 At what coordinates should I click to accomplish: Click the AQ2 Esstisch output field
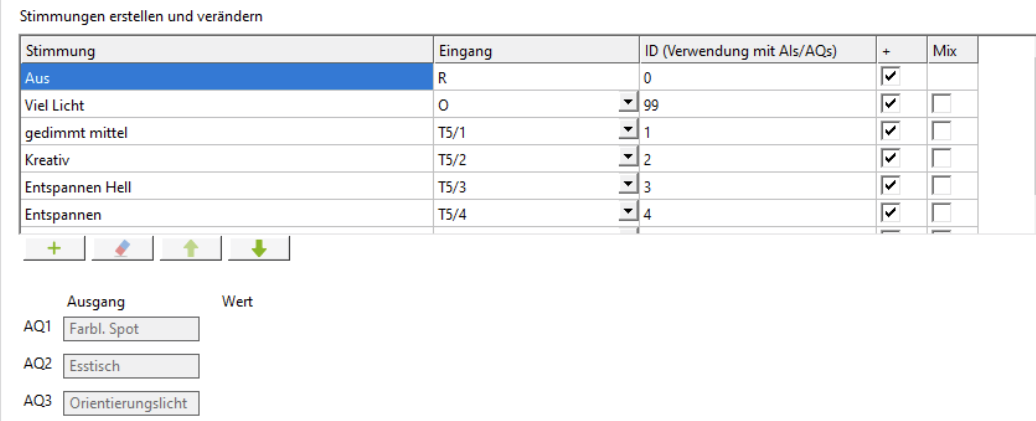131,366
